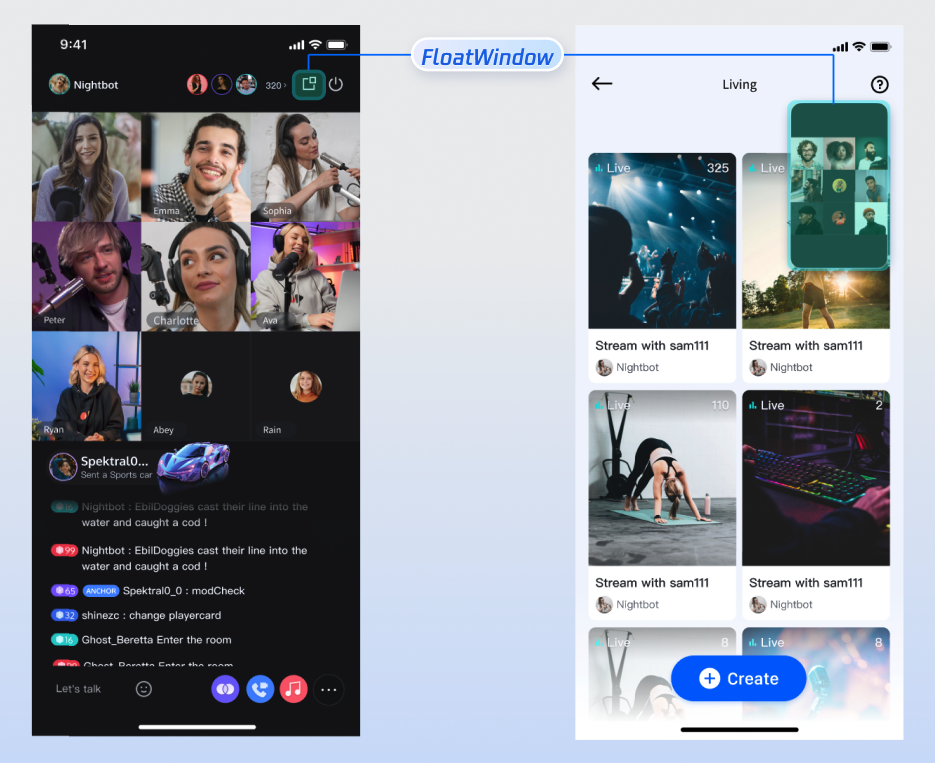This screenshot has height=763, width=935.
Task: Click the help question mark icon
Action: [x=880, y=85]
